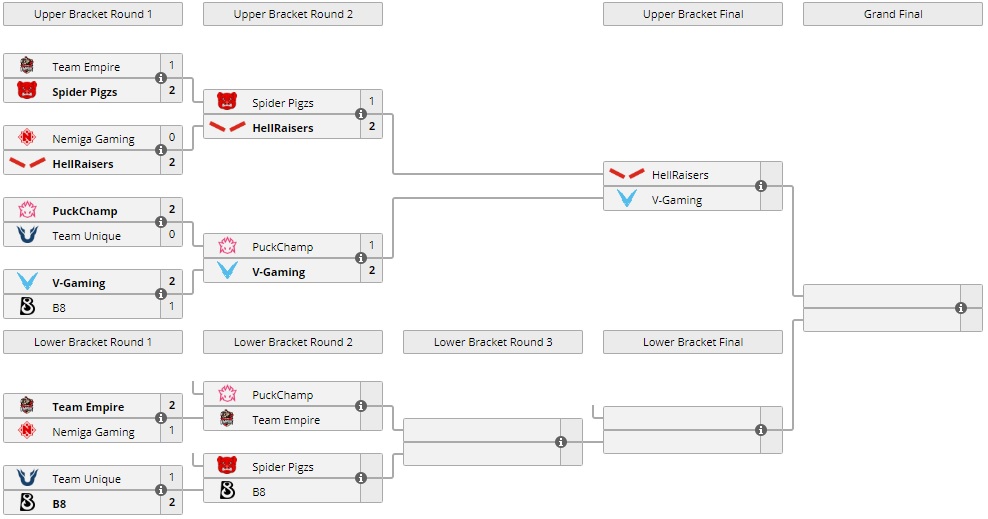Viewport: 988px width, 519px height.
Task: Click the V-Gaming logo in Upper Bracket Final
Action: pos(627,199)
